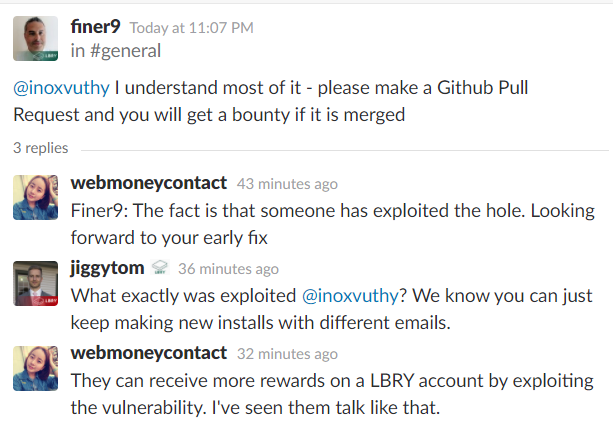Go to the #general channel link

124,50
